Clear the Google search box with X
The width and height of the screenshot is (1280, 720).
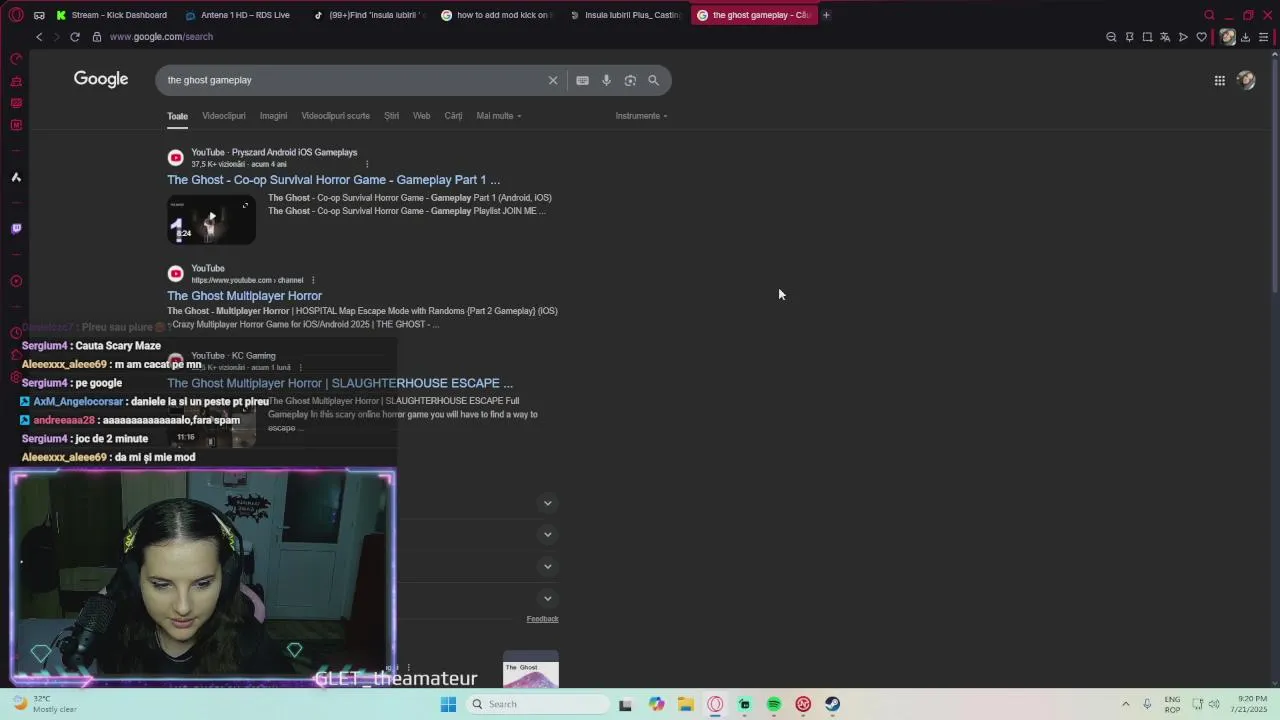click(553, 80)
